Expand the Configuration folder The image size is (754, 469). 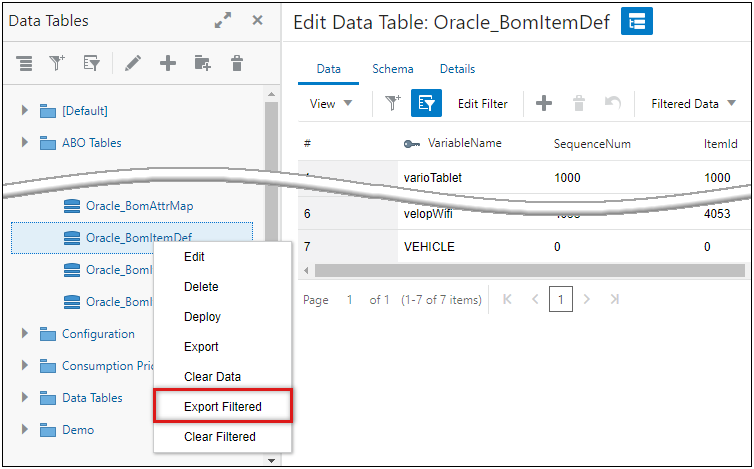[25, 333]
